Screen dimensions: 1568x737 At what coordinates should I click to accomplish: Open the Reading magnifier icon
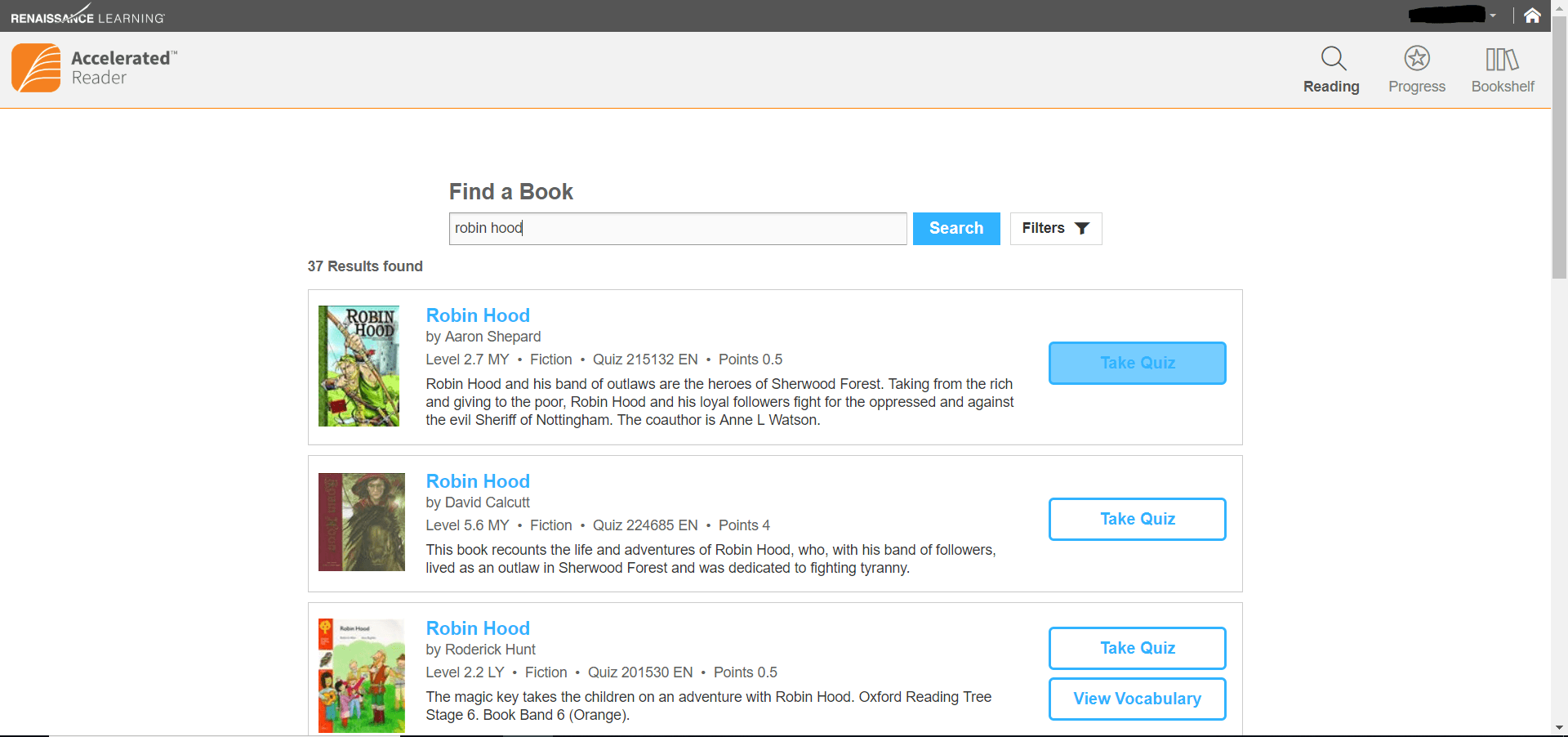(x=1333, y=58)
